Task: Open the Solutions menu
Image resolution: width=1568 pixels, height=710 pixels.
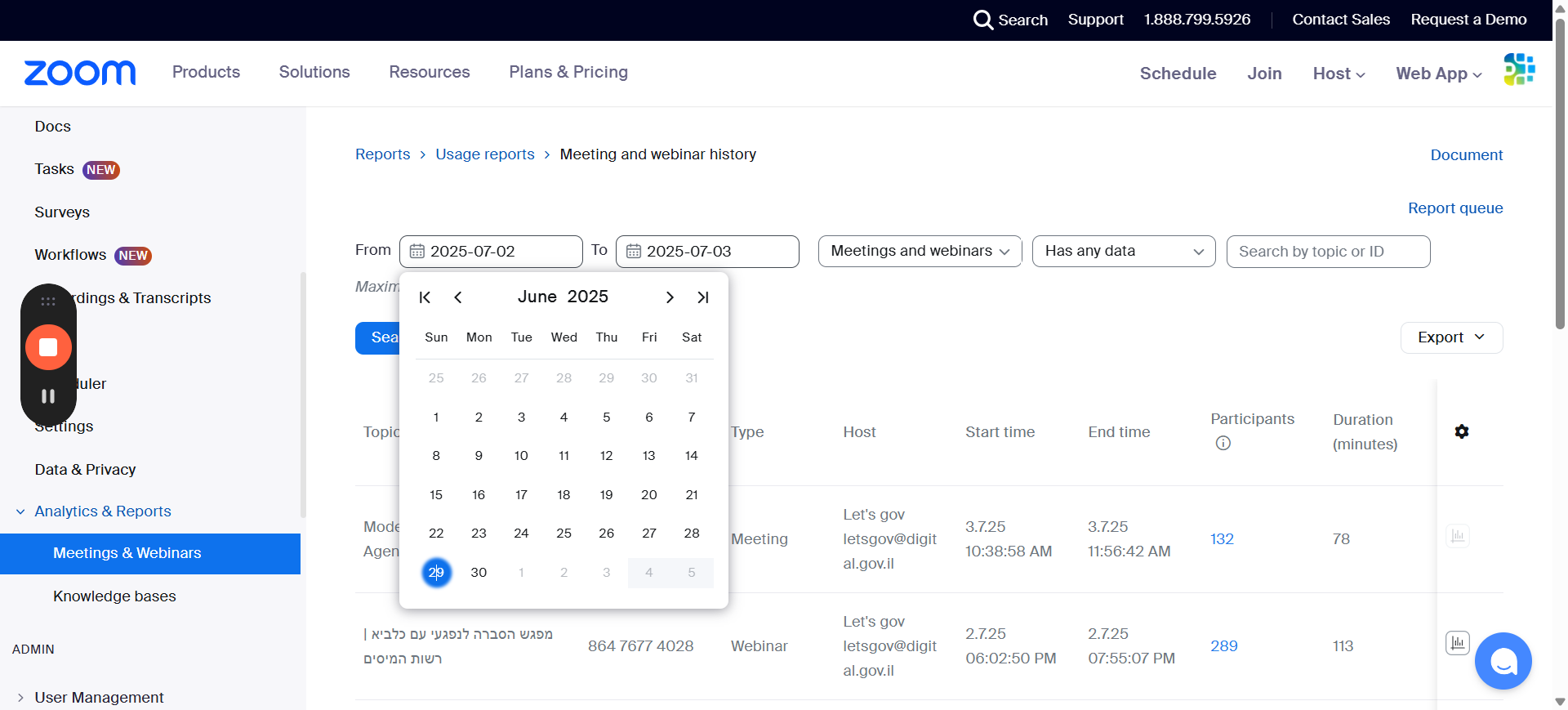Action: pyautogui.click(x=314, y=72)
